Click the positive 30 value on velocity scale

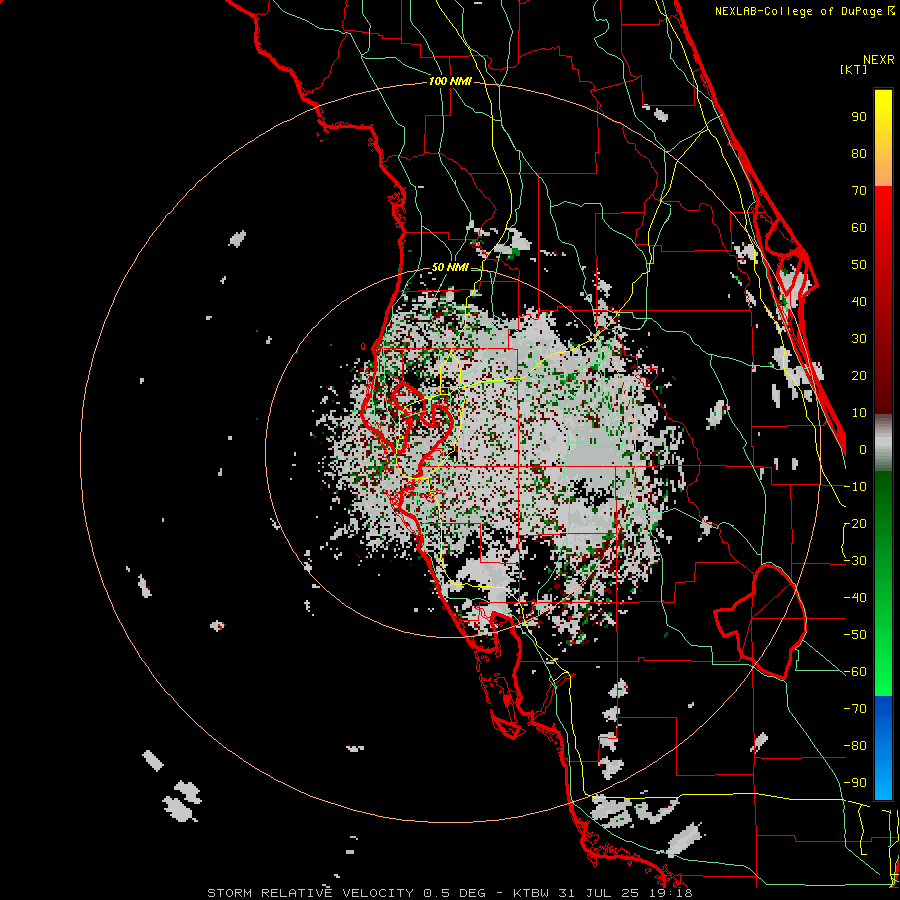859,339
